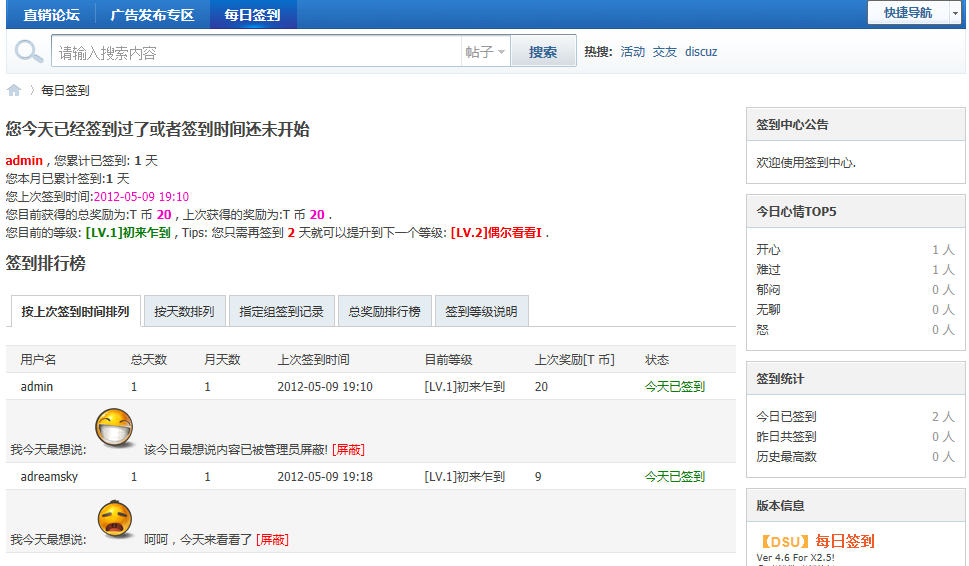The height and width of the screenshot is (566, 969).
Task: Click pink time 2012-05-09 19:10
Action: pos(141,196)
